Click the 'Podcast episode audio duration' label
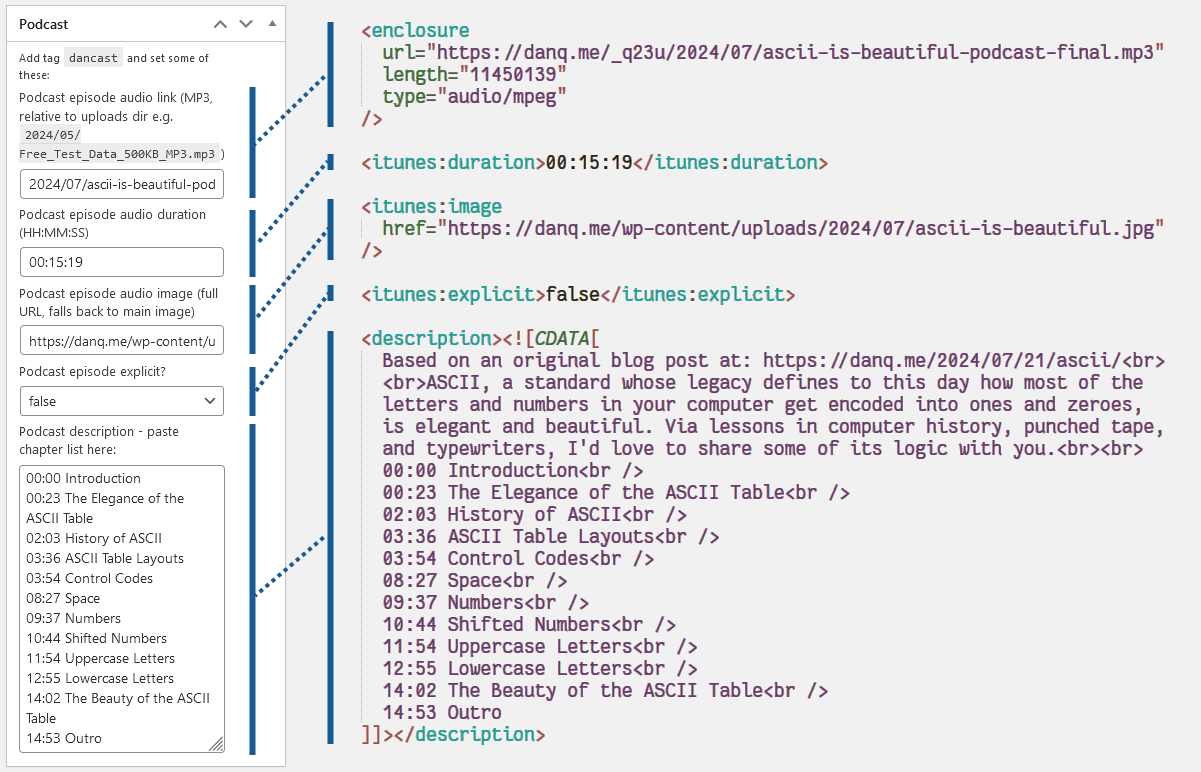The image size is (1201, 772). [x=112, y=215]
